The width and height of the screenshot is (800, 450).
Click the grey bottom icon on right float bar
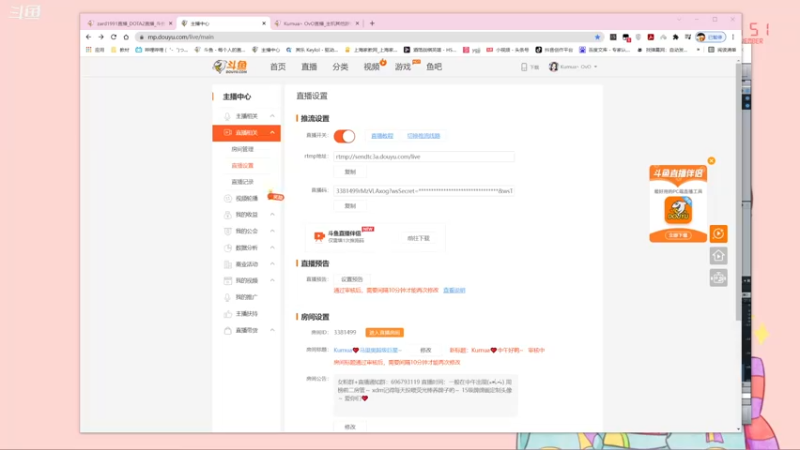click(718, 278)
